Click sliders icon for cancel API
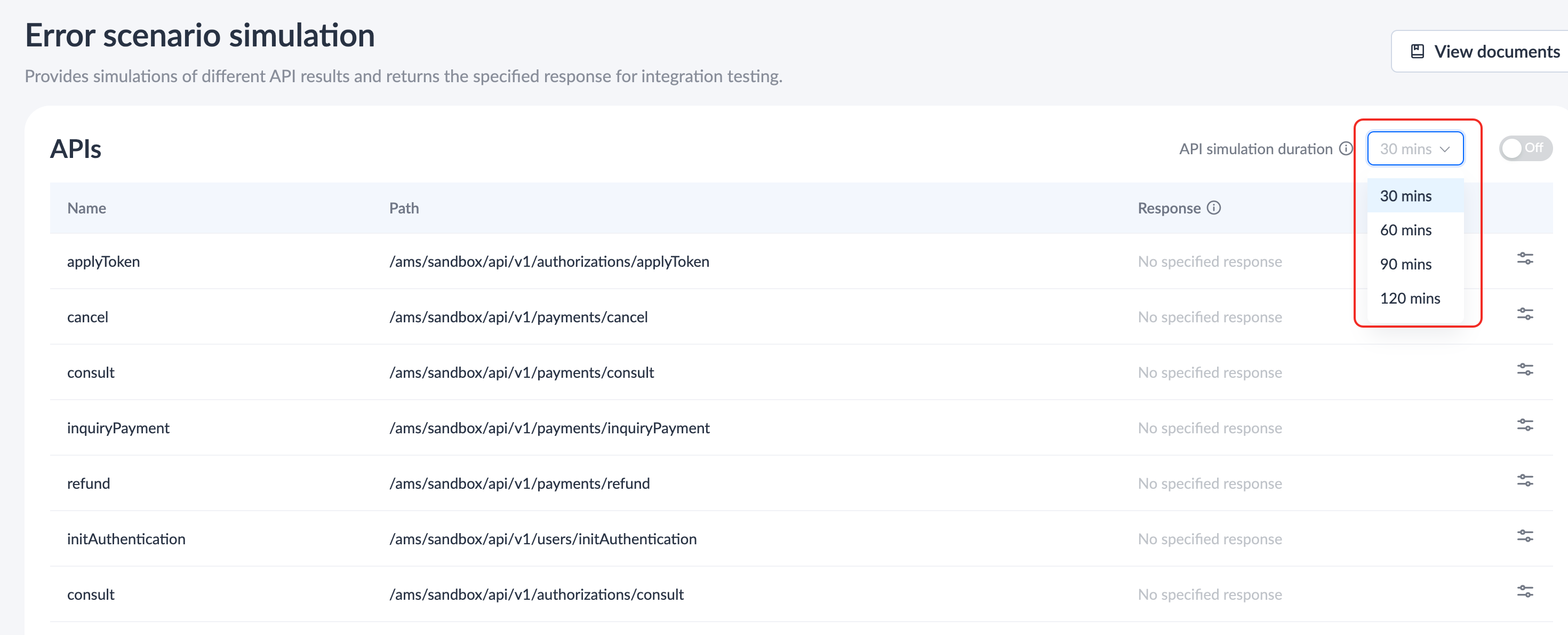Viewport: 1568px width, 635px height. click(1524, 314)
